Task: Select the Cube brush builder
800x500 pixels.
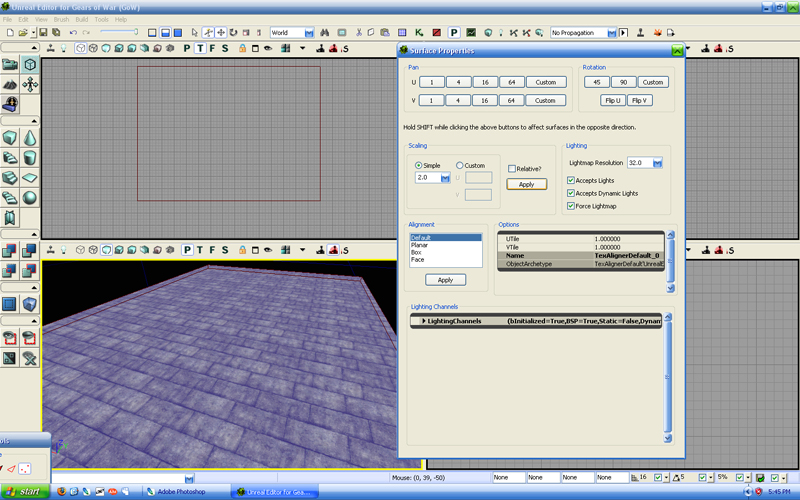Action: [10, 138]
